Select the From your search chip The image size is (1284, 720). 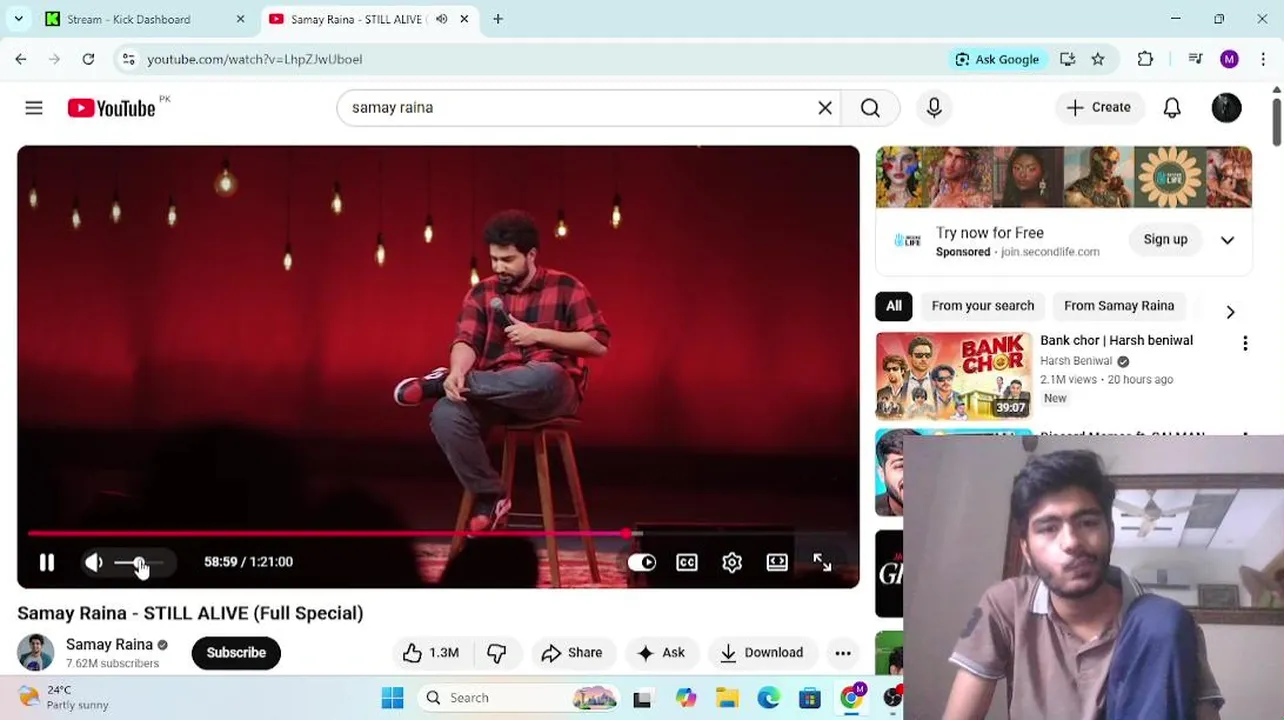click(x=983, y=306)
